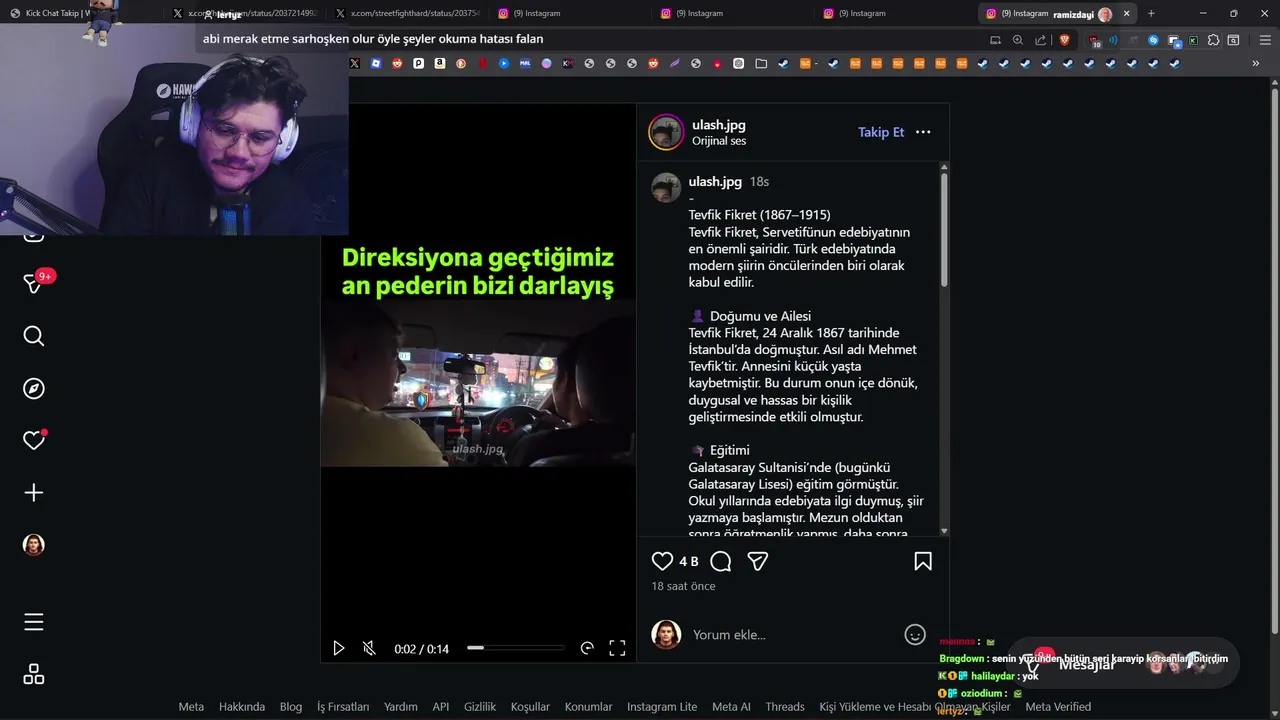Open Koşullar footer link

pyautogui.click(x=530, y=707)
